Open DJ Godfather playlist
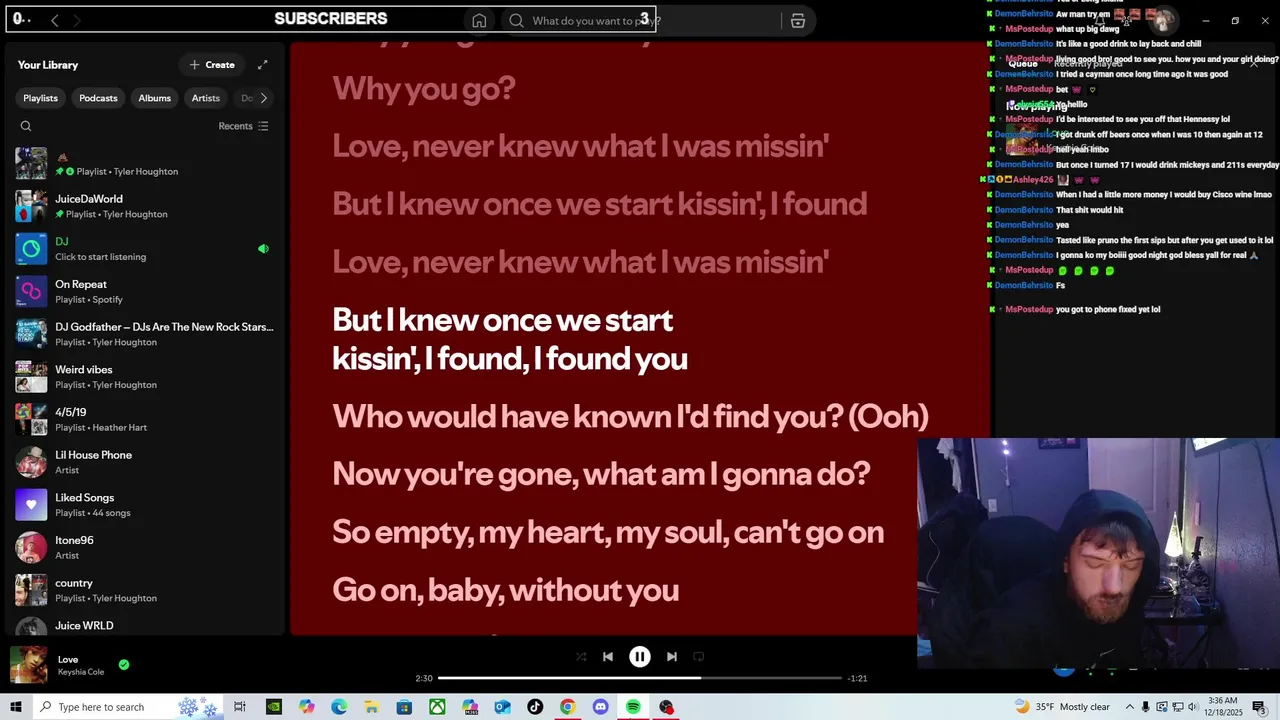The width and height of the screenshot is (1280, 720). click(x=145, y=334)
